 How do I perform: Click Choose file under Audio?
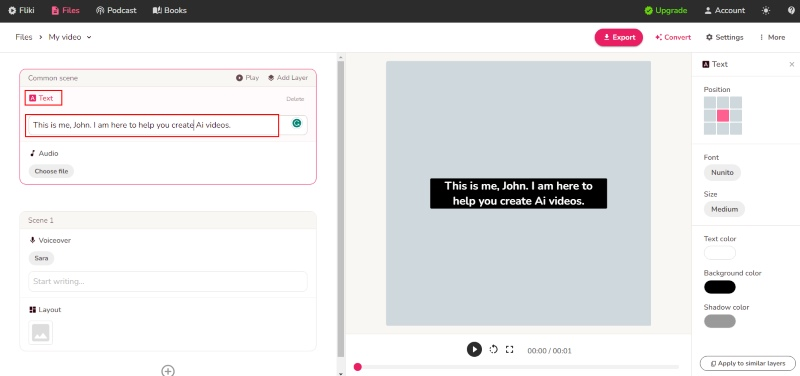(51, 171)
